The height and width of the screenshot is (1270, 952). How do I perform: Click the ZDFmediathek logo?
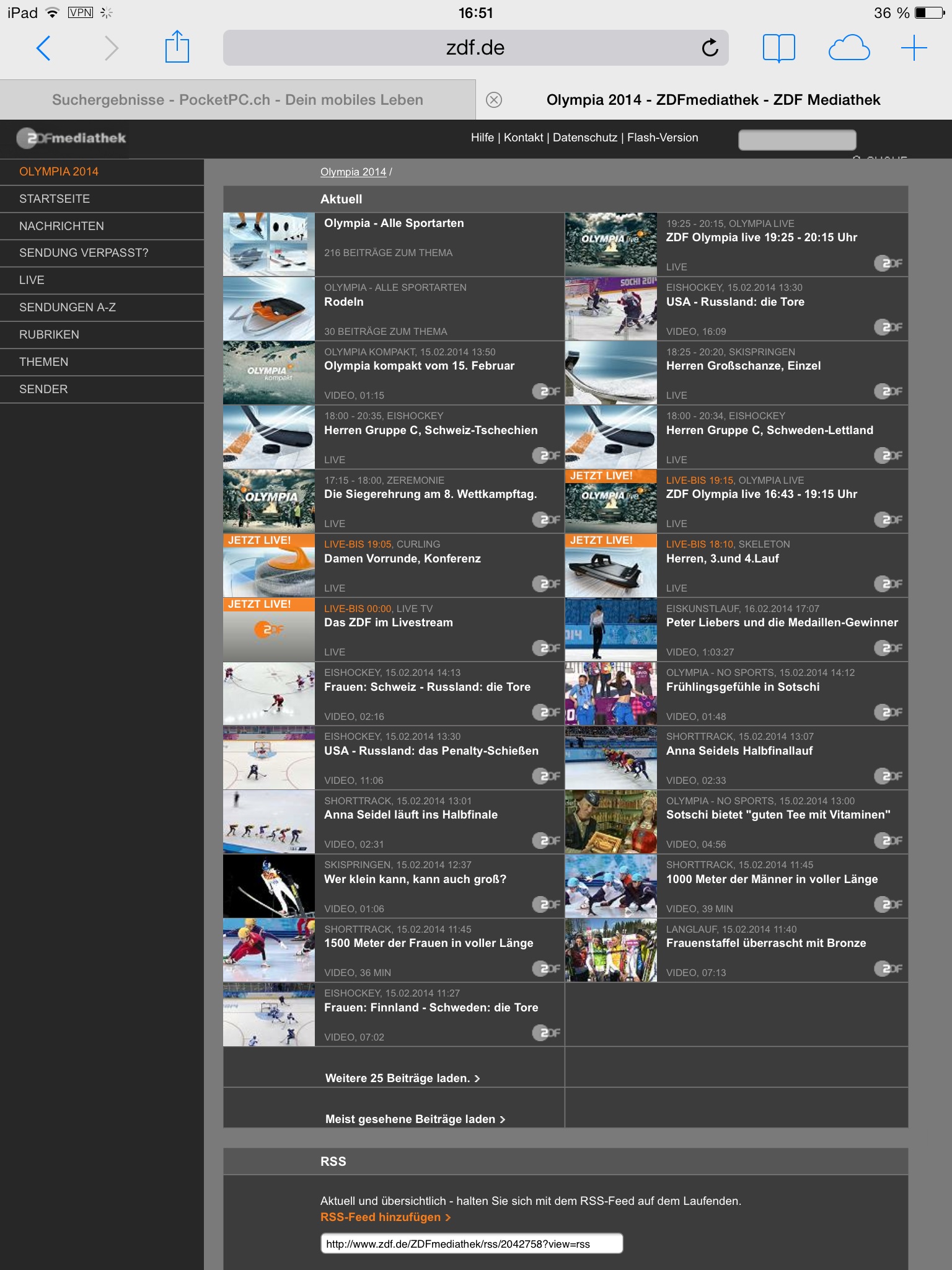click(71, 138)
